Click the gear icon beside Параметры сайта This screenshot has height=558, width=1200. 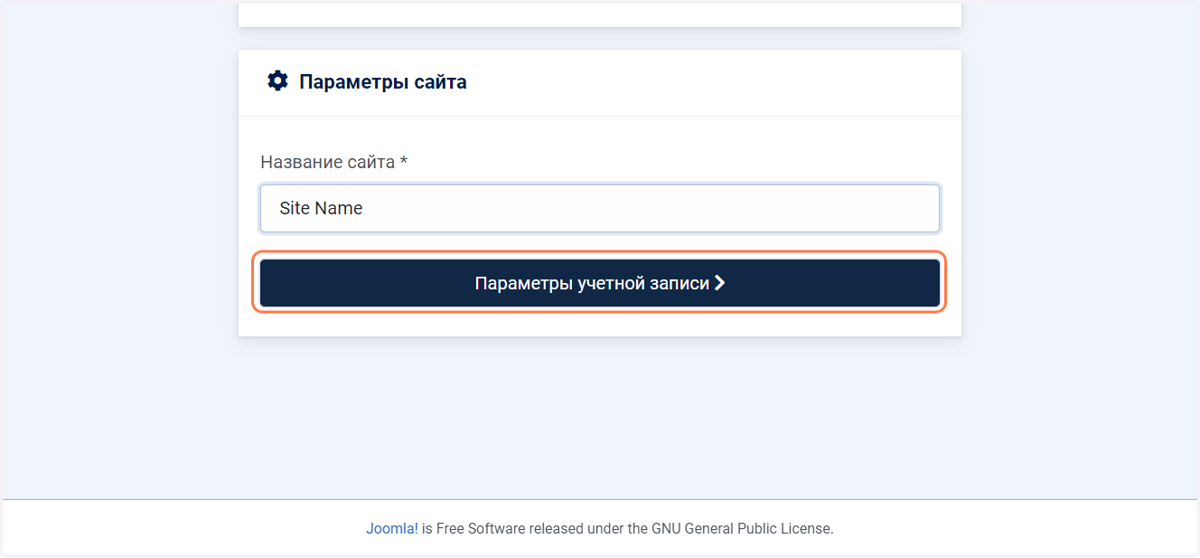(277, 81)
